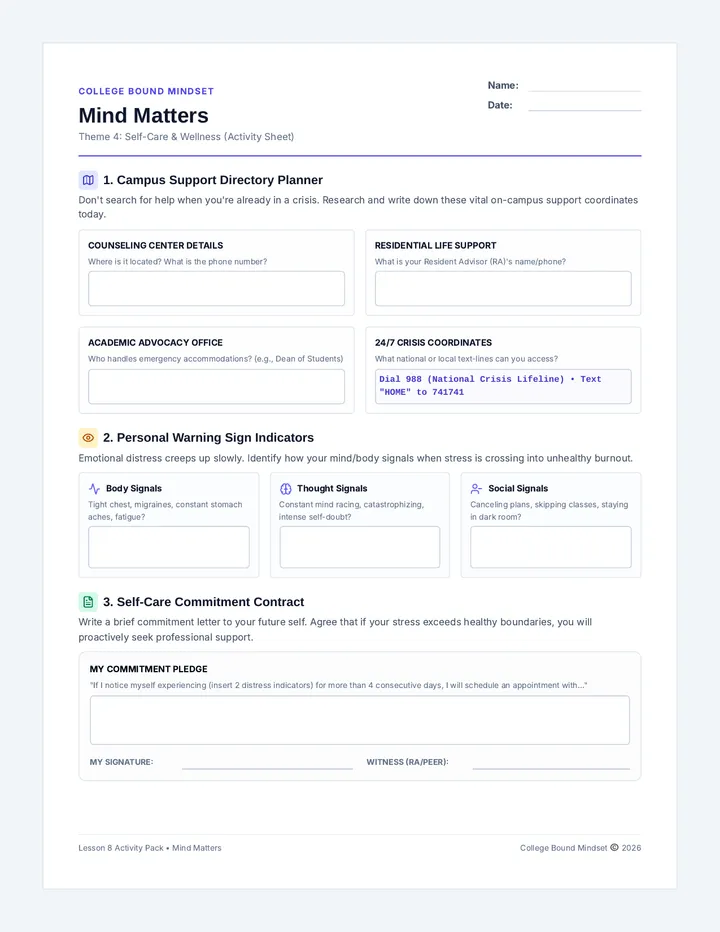
Task: Click the Residential Life Support input box
Action: click(503, 289)
